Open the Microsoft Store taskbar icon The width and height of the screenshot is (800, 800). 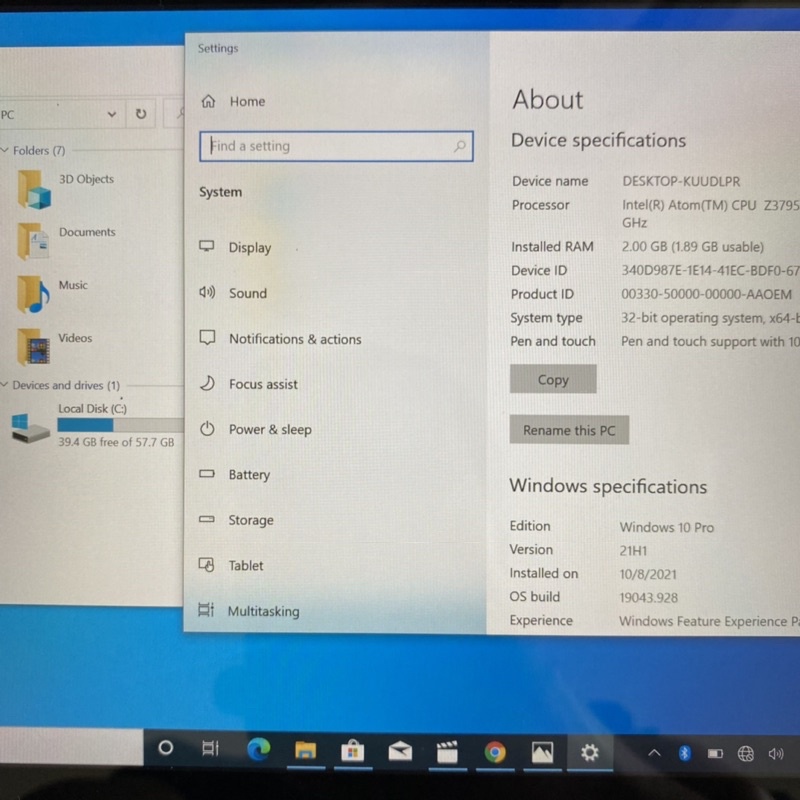pyautogui.click(x=352, y=751)
